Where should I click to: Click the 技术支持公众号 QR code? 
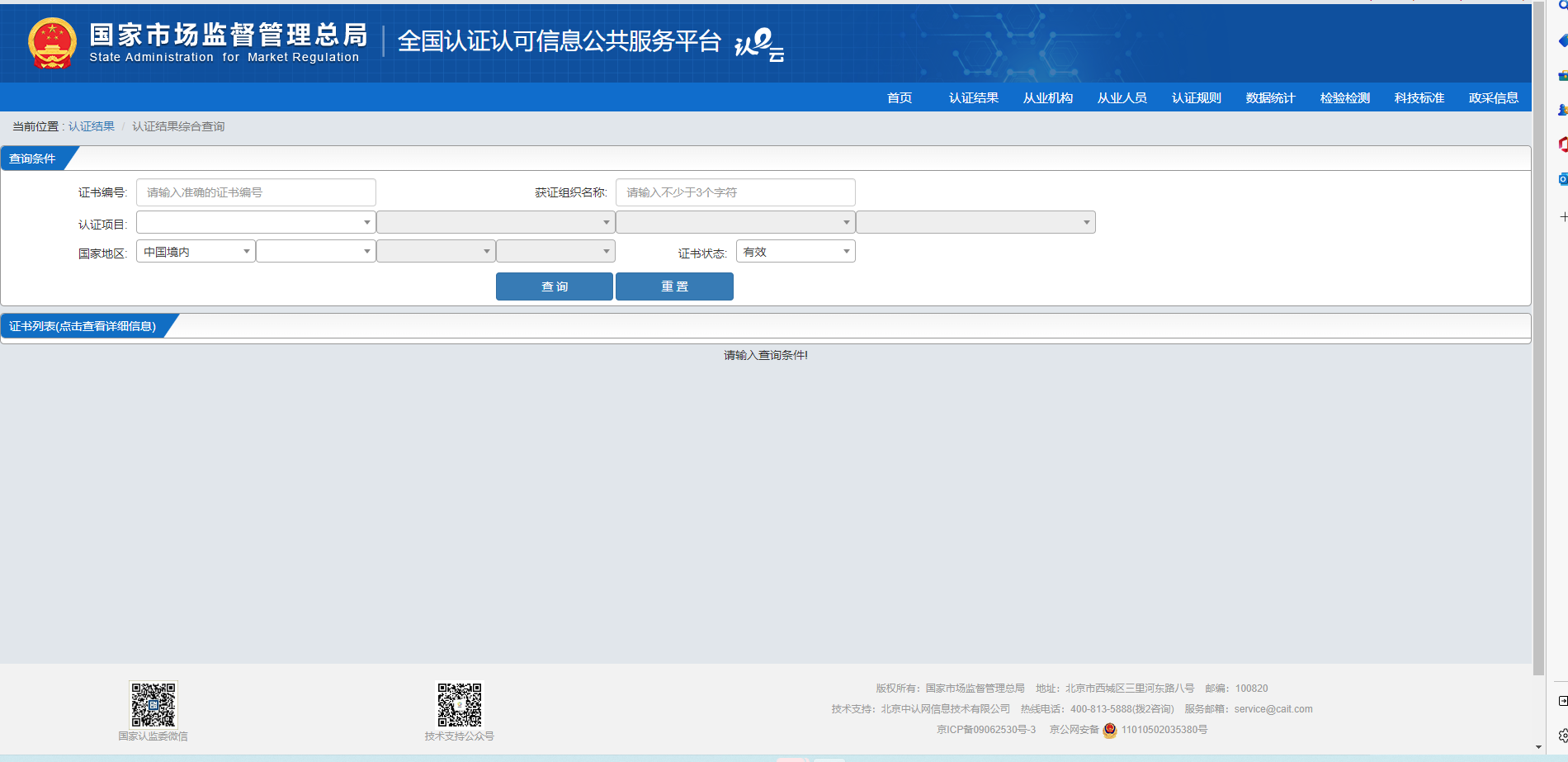(x=459, y=704)
